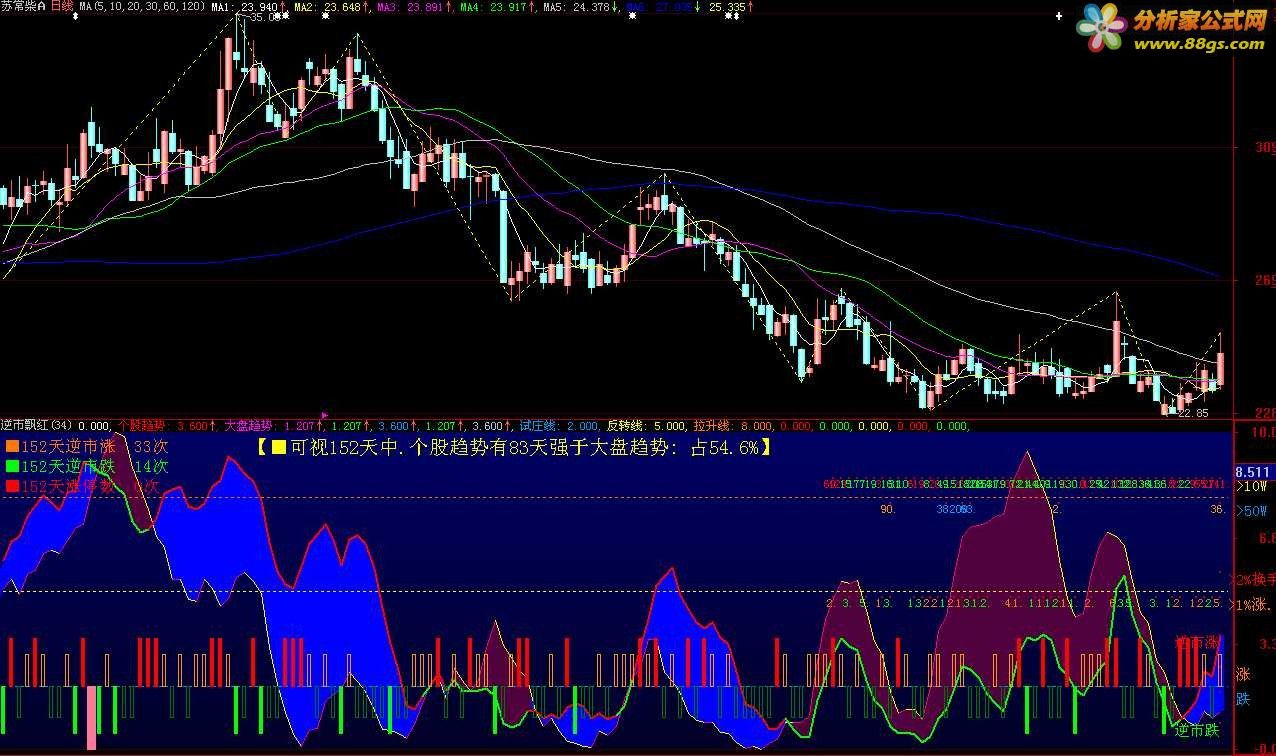Select the MA2: 23.648 value
Viewport: 1276px width, 756px height.
(x=330, y=6)
